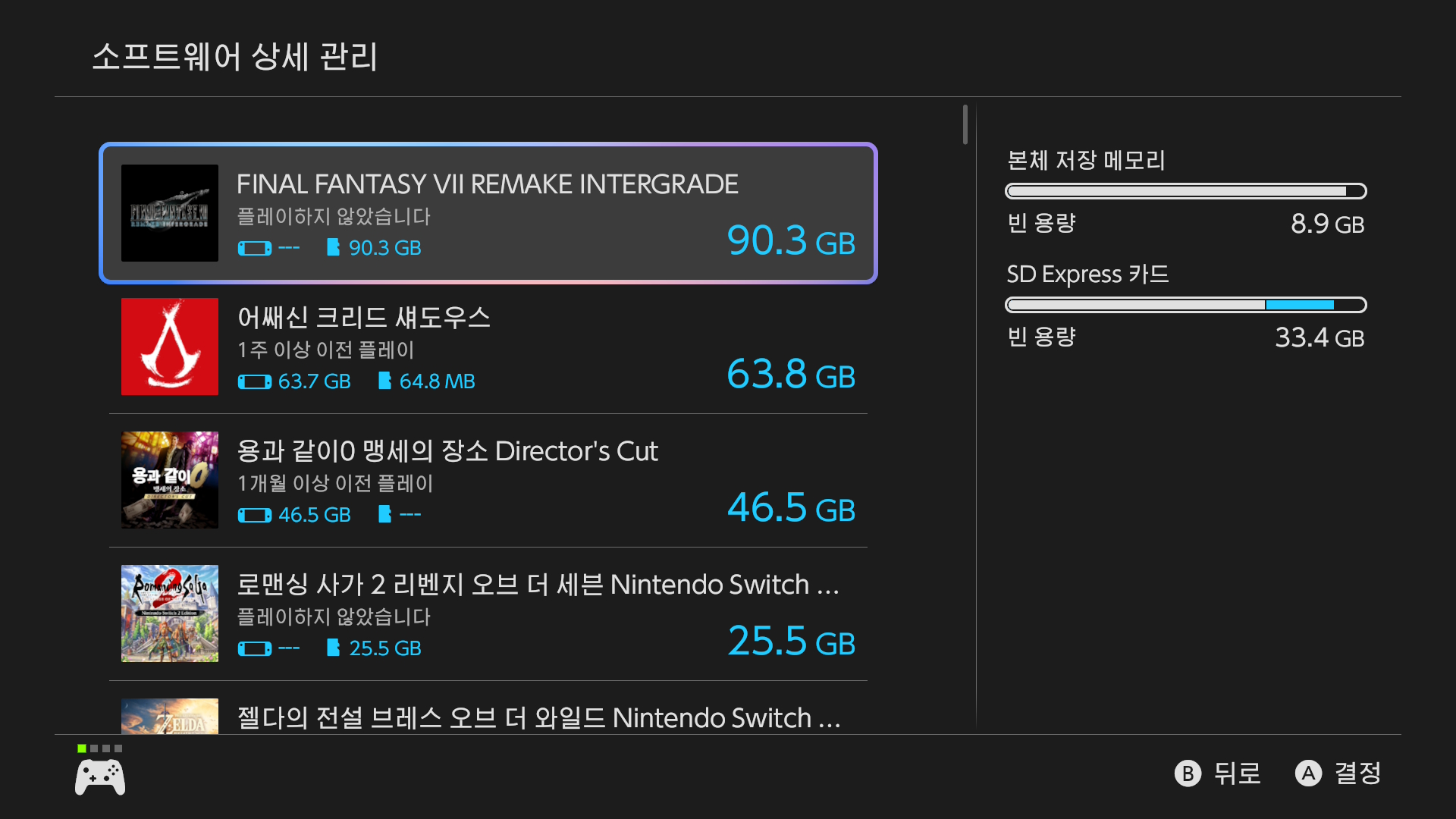
Task: Click the B button back icon
Action: pos(1188,773)
